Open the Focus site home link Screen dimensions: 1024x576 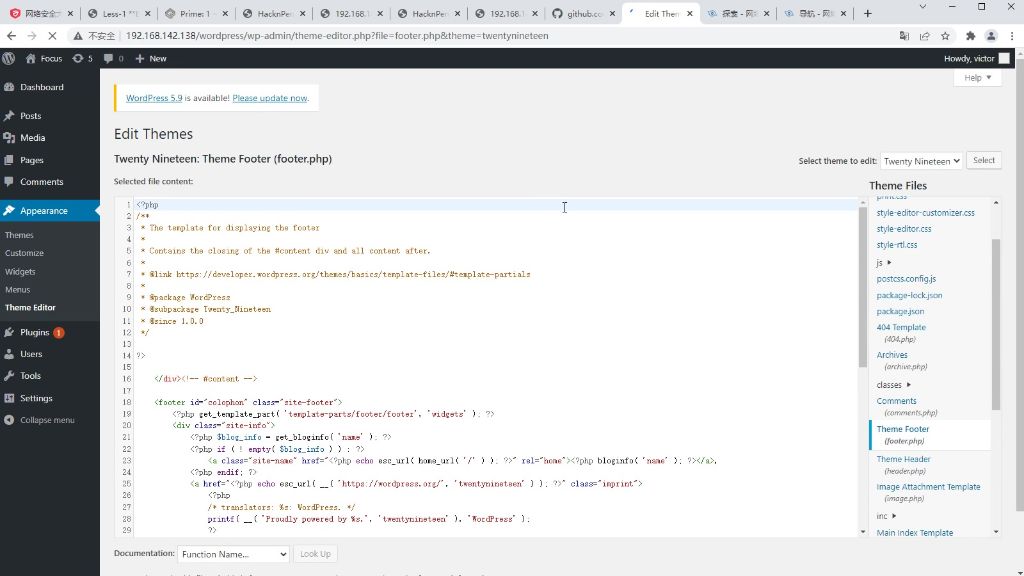[x=44, y=58]
